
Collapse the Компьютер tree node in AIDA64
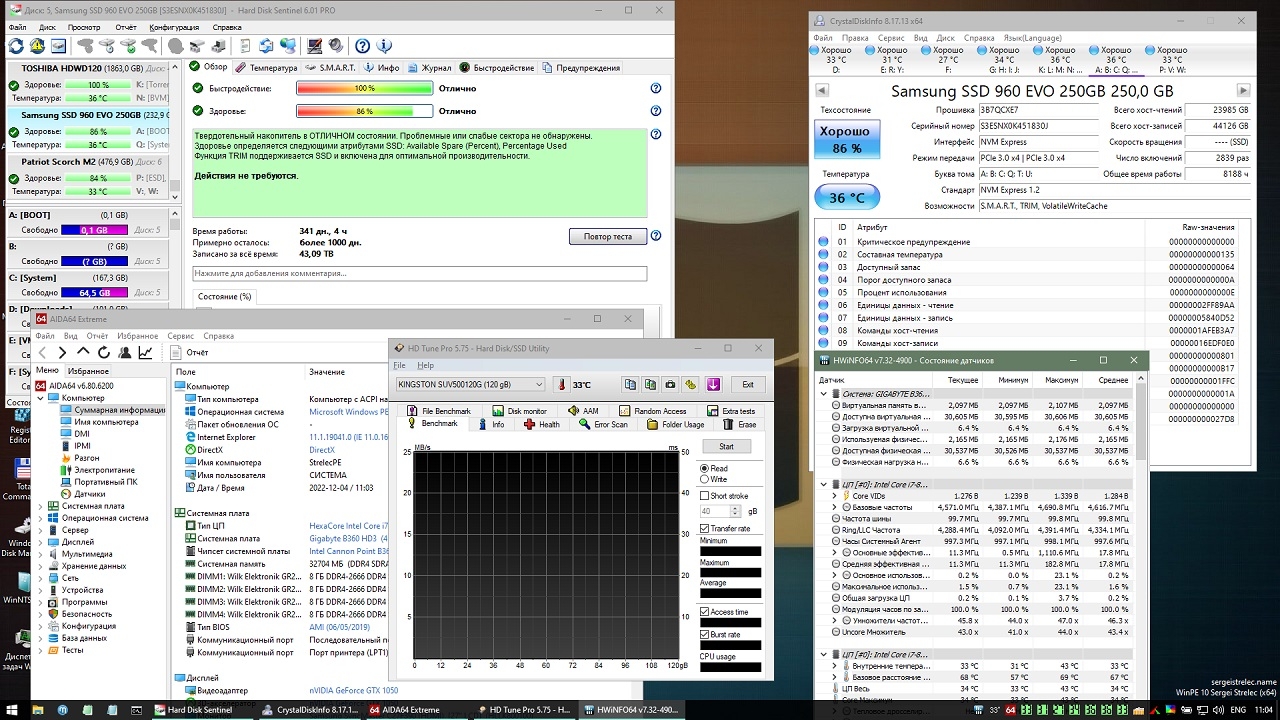click(41, 398)
